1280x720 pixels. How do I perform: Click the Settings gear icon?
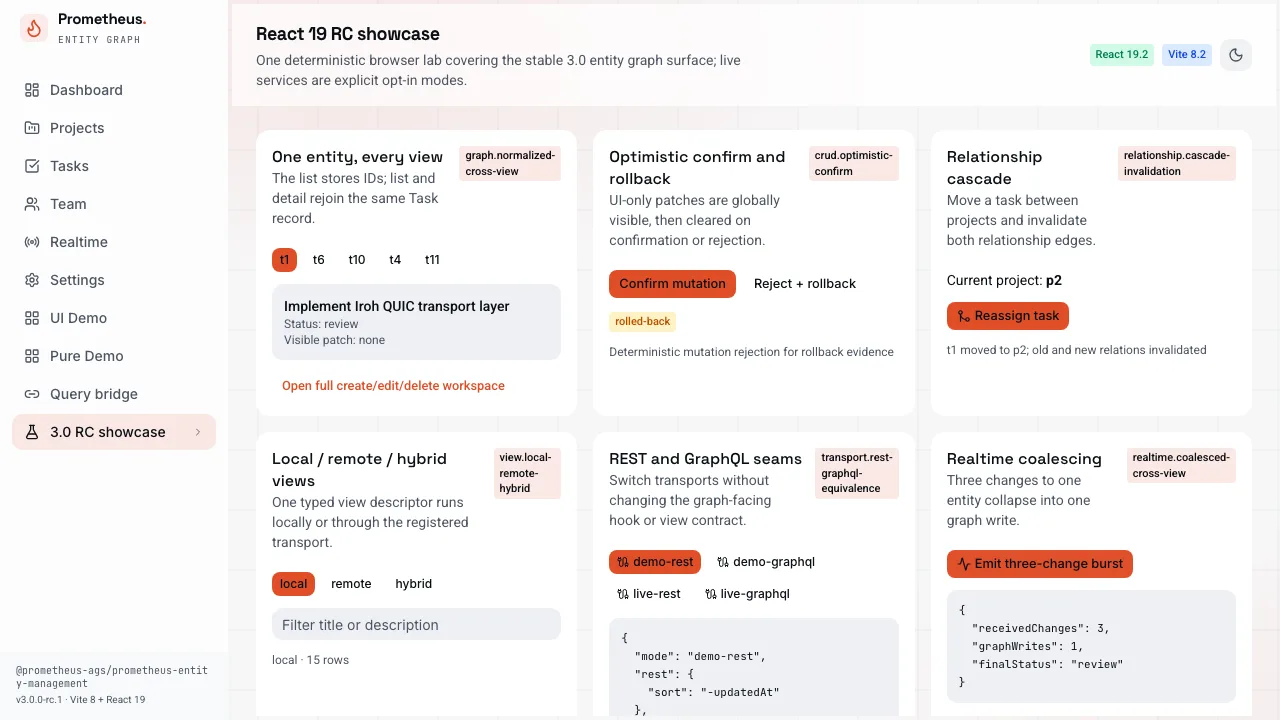tap(32, 280)
